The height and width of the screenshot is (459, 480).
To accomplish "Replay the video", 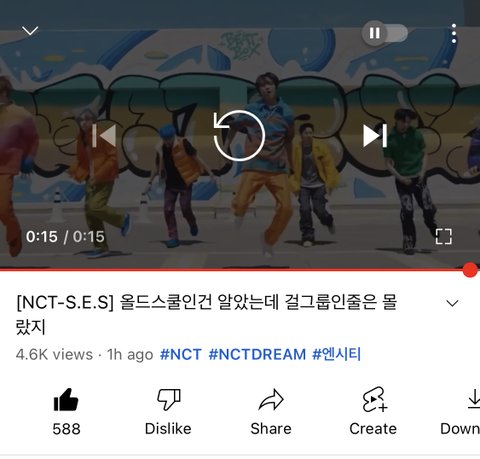I will [x=239, y=135].
